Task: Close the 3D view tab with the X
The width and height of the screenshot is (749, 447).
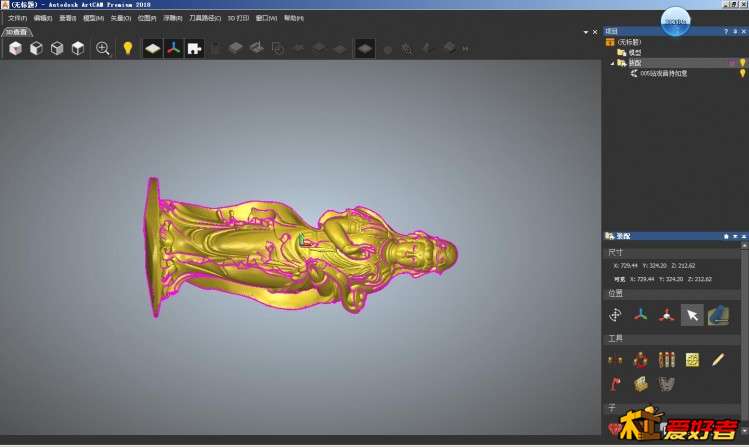Action: point(595,32)
